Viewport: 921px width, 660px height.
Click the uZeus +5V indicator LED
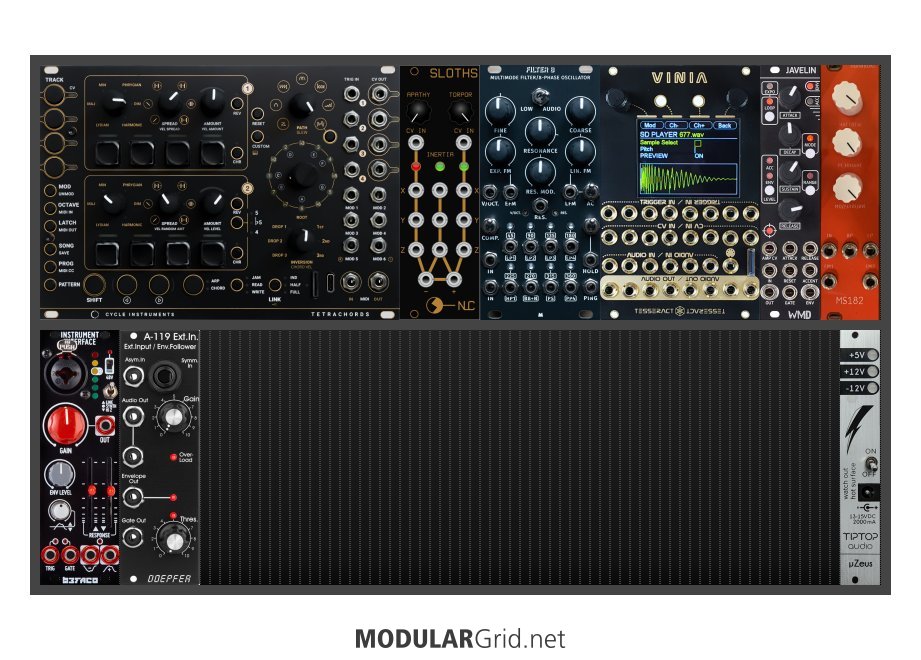tap(873, 355)
